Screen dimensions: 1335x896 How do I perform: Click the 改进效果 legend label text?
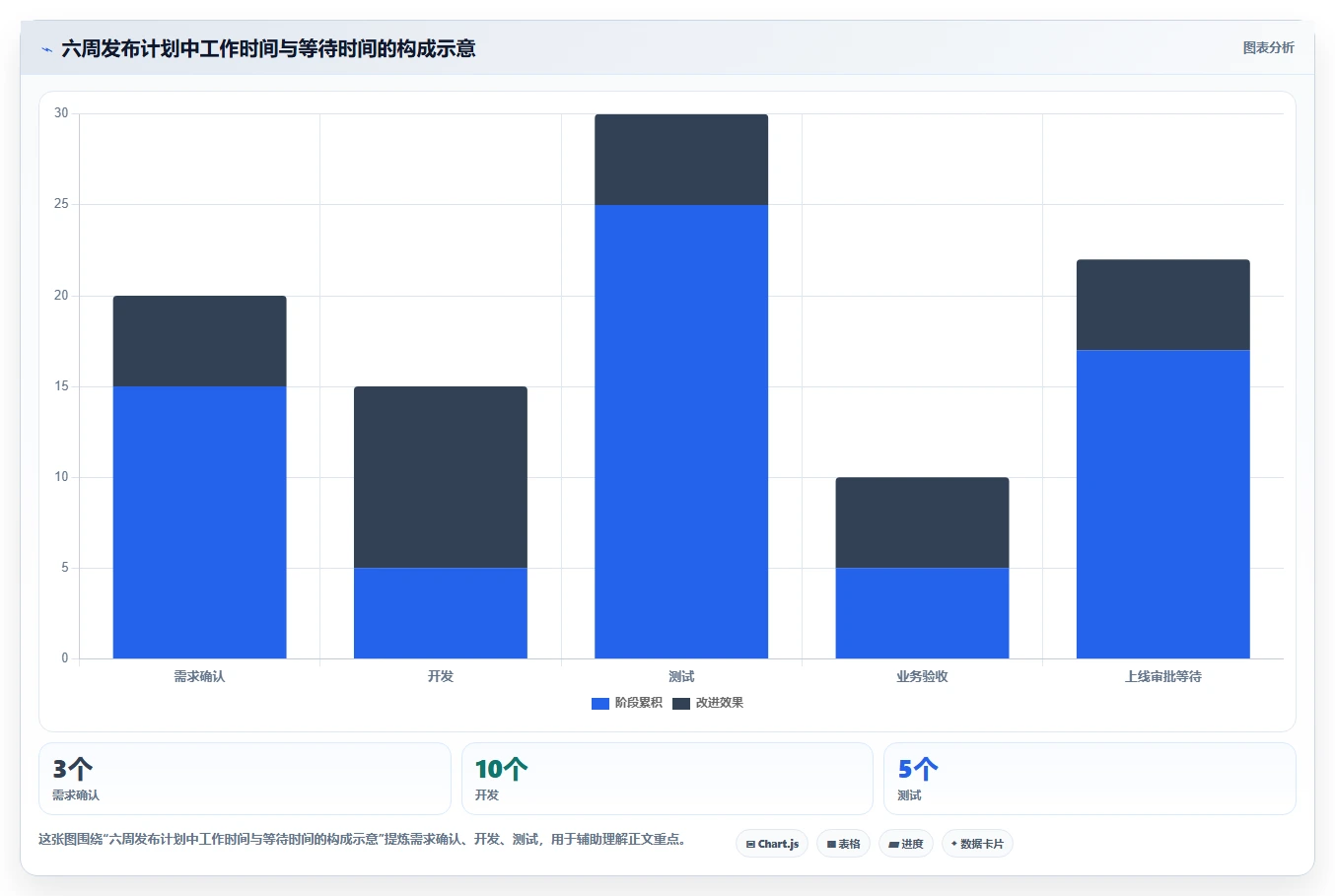[x=719, y=703]
